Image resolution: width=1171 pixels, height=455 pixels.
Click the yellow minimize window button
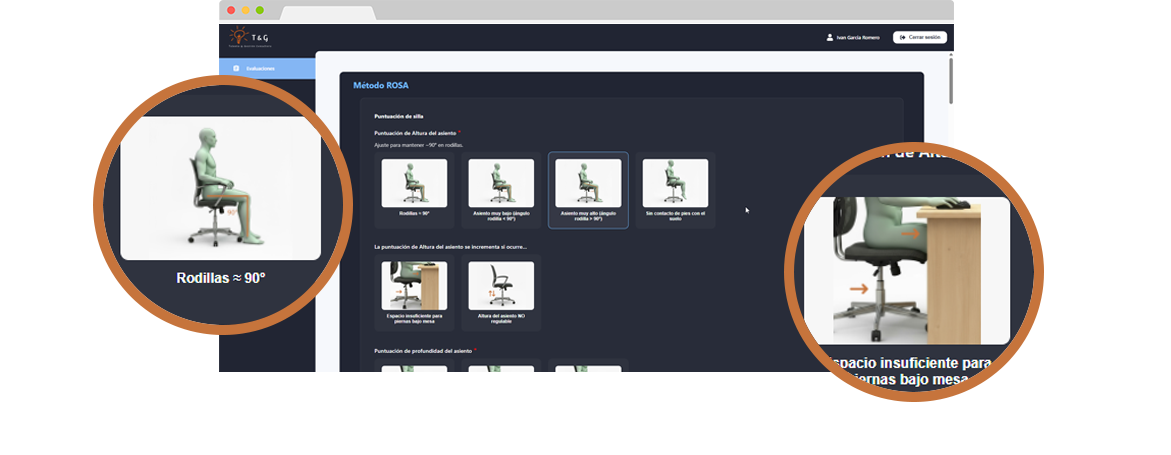[x=246, y=10]
